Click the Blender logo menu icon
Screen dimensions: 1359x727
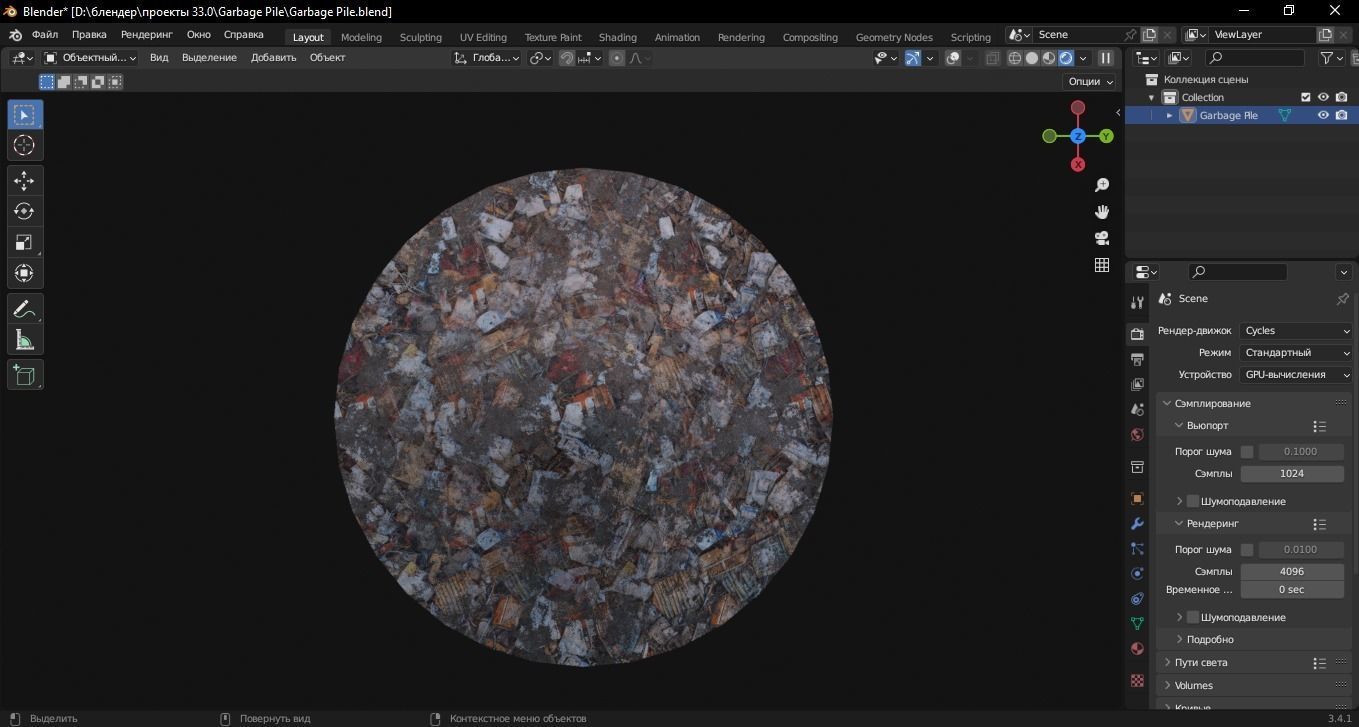pos(16,35)
